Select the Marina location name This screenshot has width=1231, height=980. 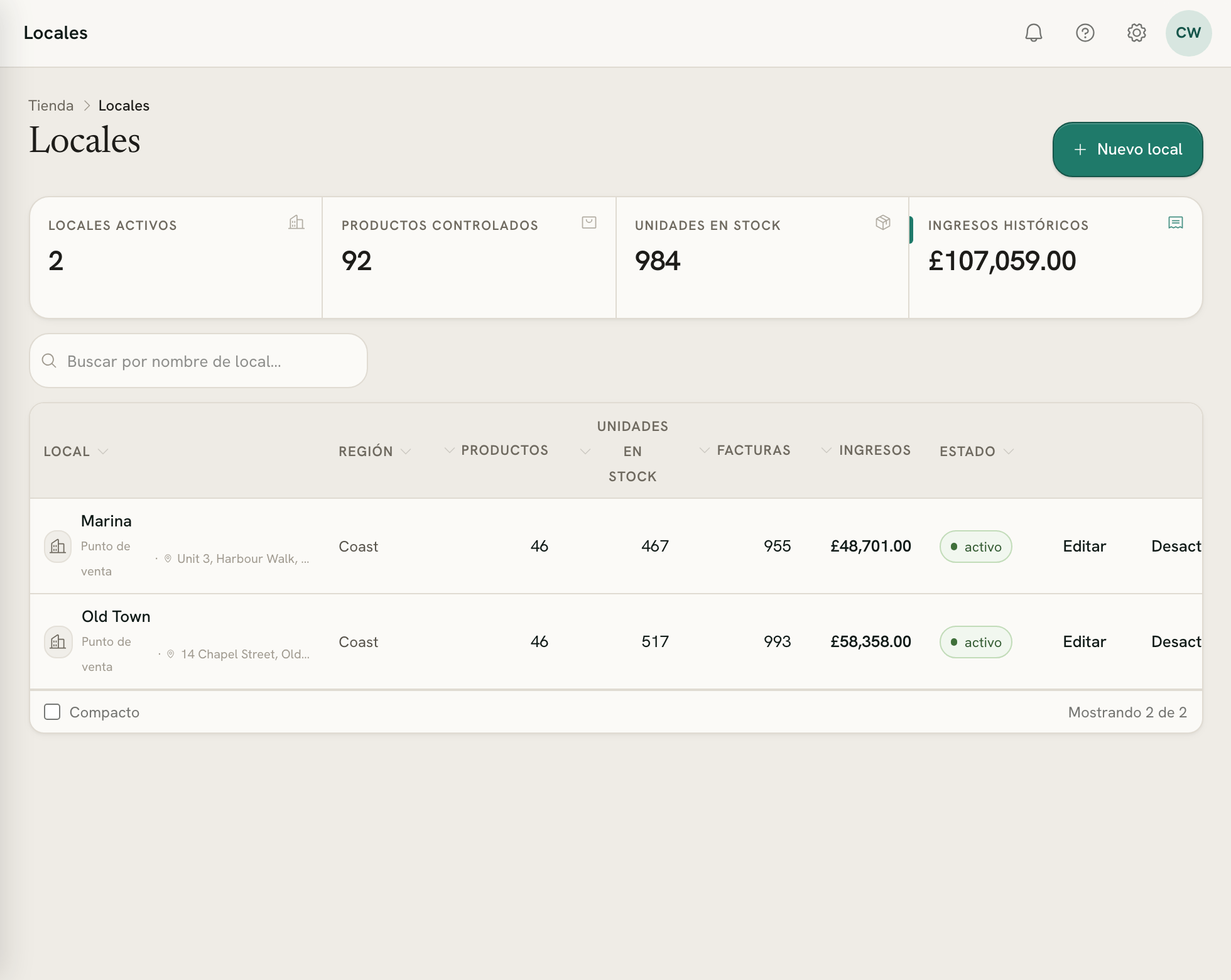pos(106,521)
